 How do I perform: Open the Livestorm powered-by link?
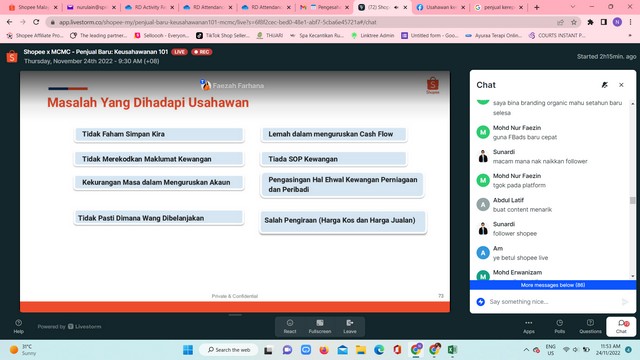(69, 327)
